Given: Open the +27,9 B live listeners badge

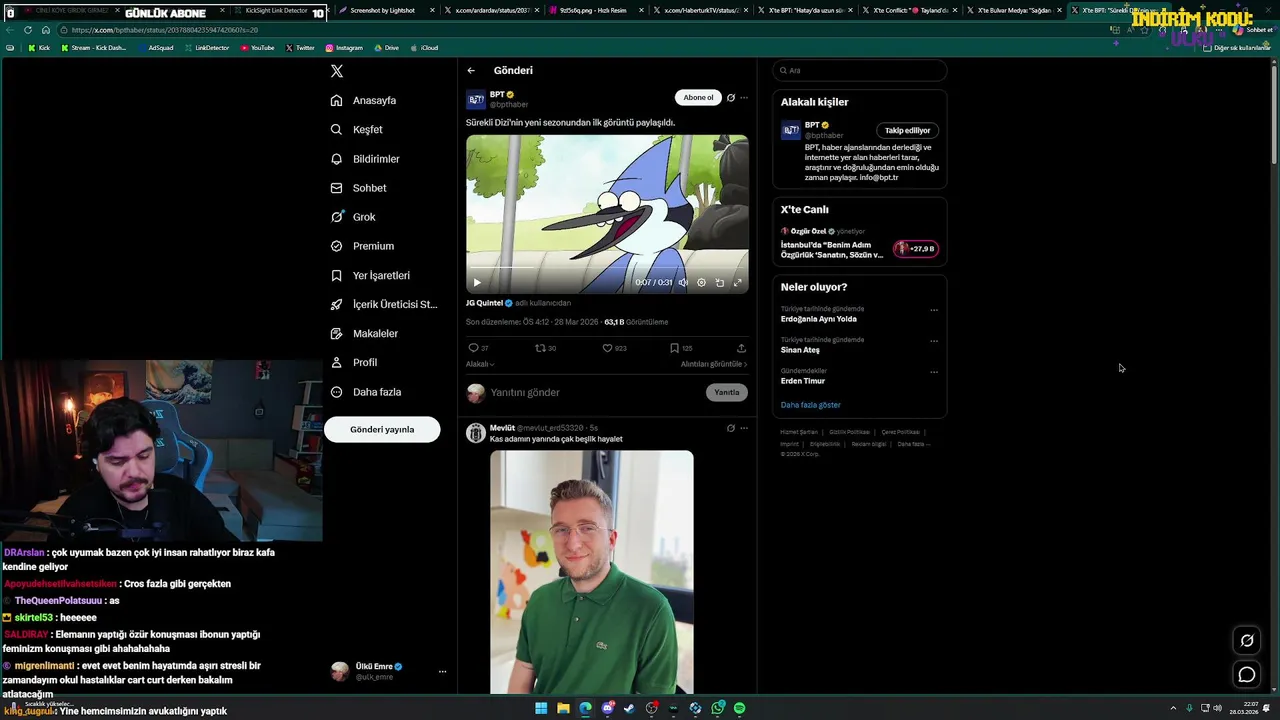Looking at the screenshot, I should [x=916, y=249].
